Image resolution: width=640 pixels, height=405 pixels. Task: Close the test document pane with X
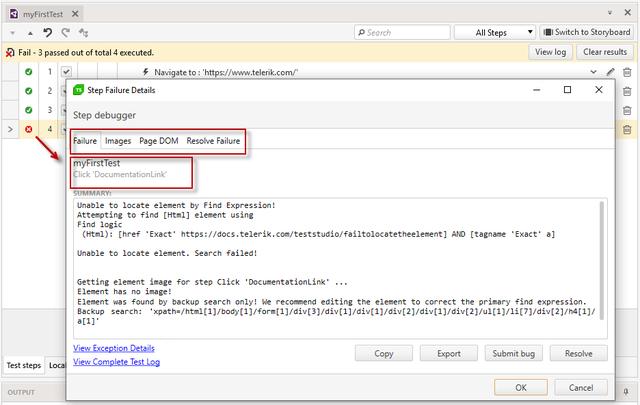point(628,13)
